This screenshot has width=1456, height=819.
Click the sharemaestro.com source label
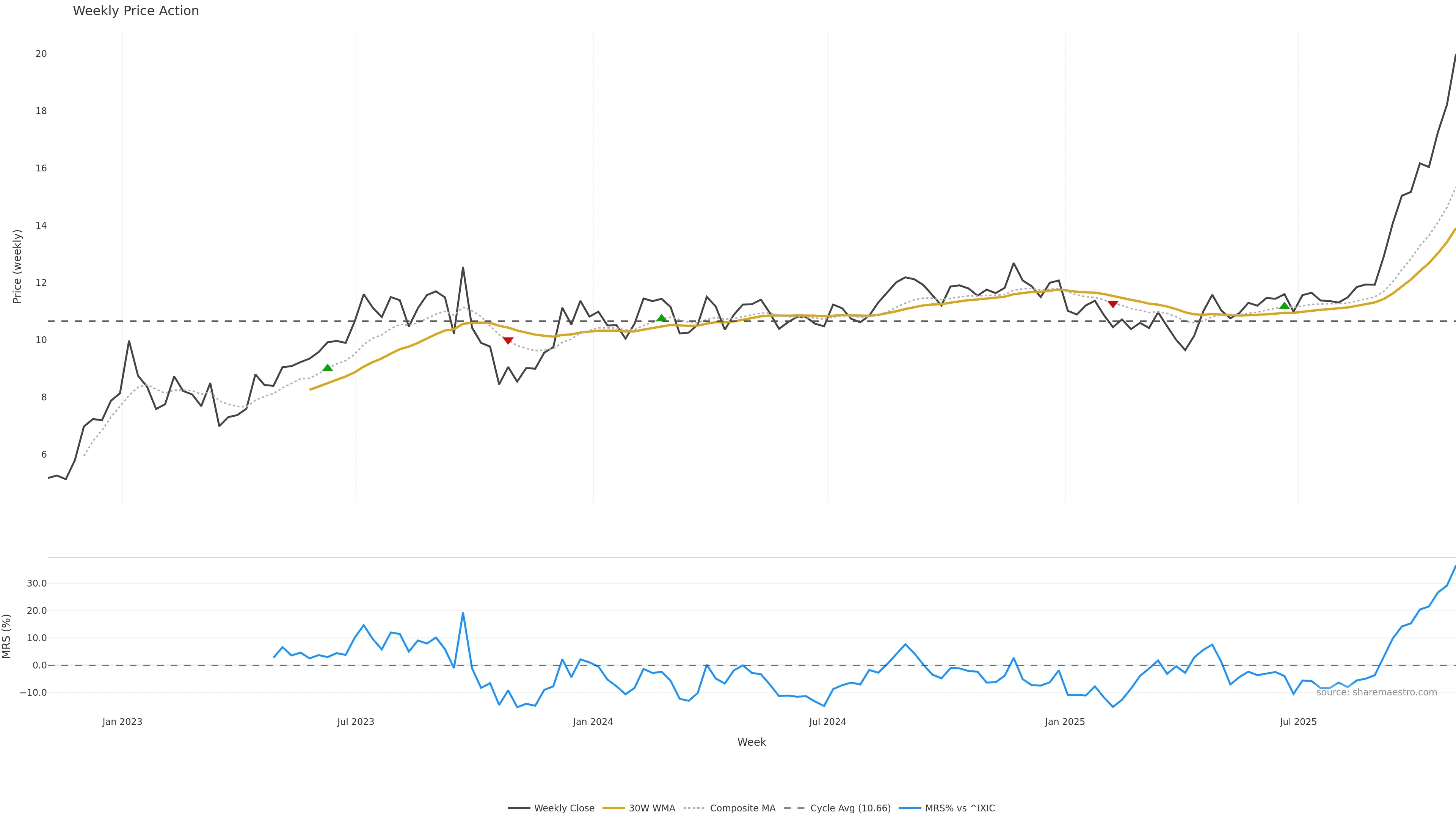(1376, 692)
